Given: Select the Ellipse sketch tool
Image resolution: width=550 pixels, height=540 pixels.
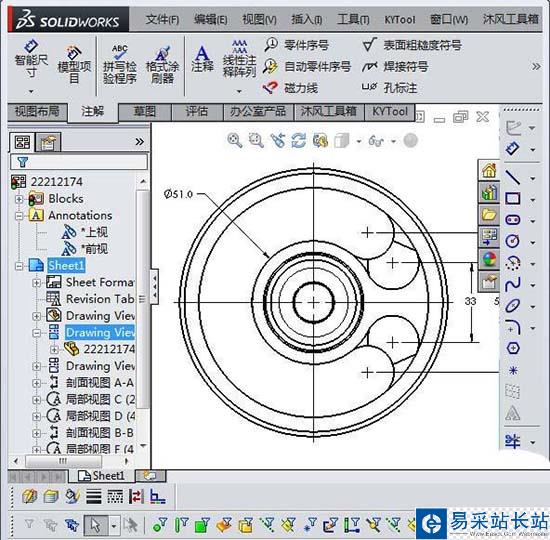Looking at the screenshot, I should [x=512, y=306].
